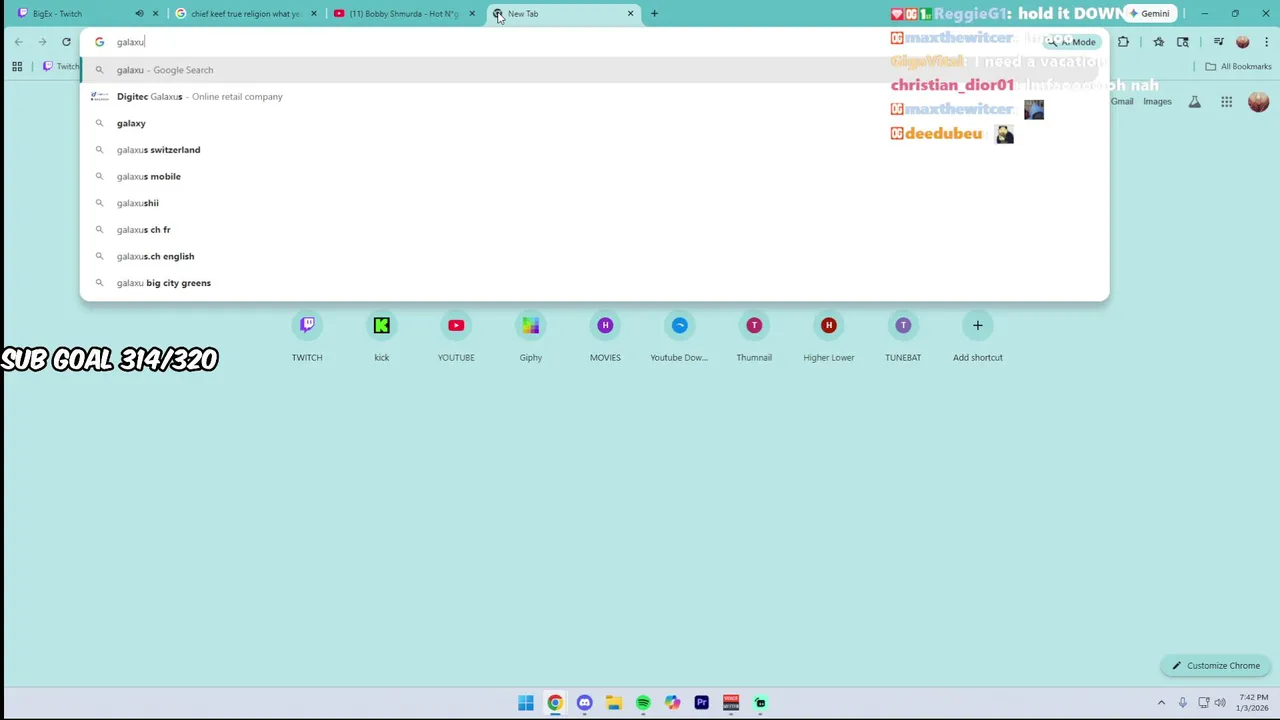This screenshot has width=1280, height=720.
Task: Open the taskbar clock showing 7:42 PM
Action: (x=1253, y=703)
